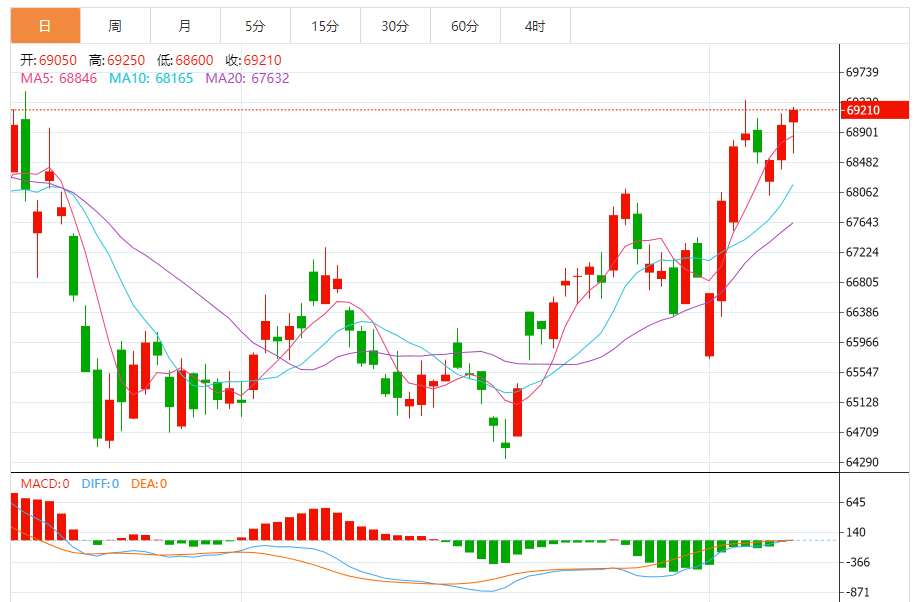Click the 64709 price axis label

coord(862,432)
